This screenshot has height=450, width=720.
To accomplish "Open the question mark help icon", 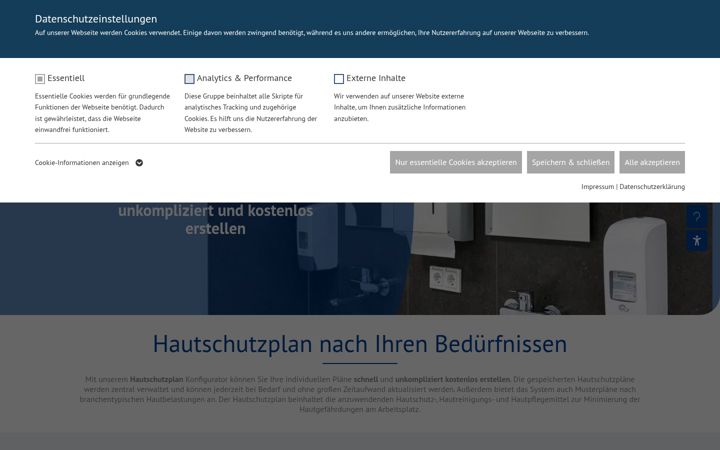I will coord(697,217).
